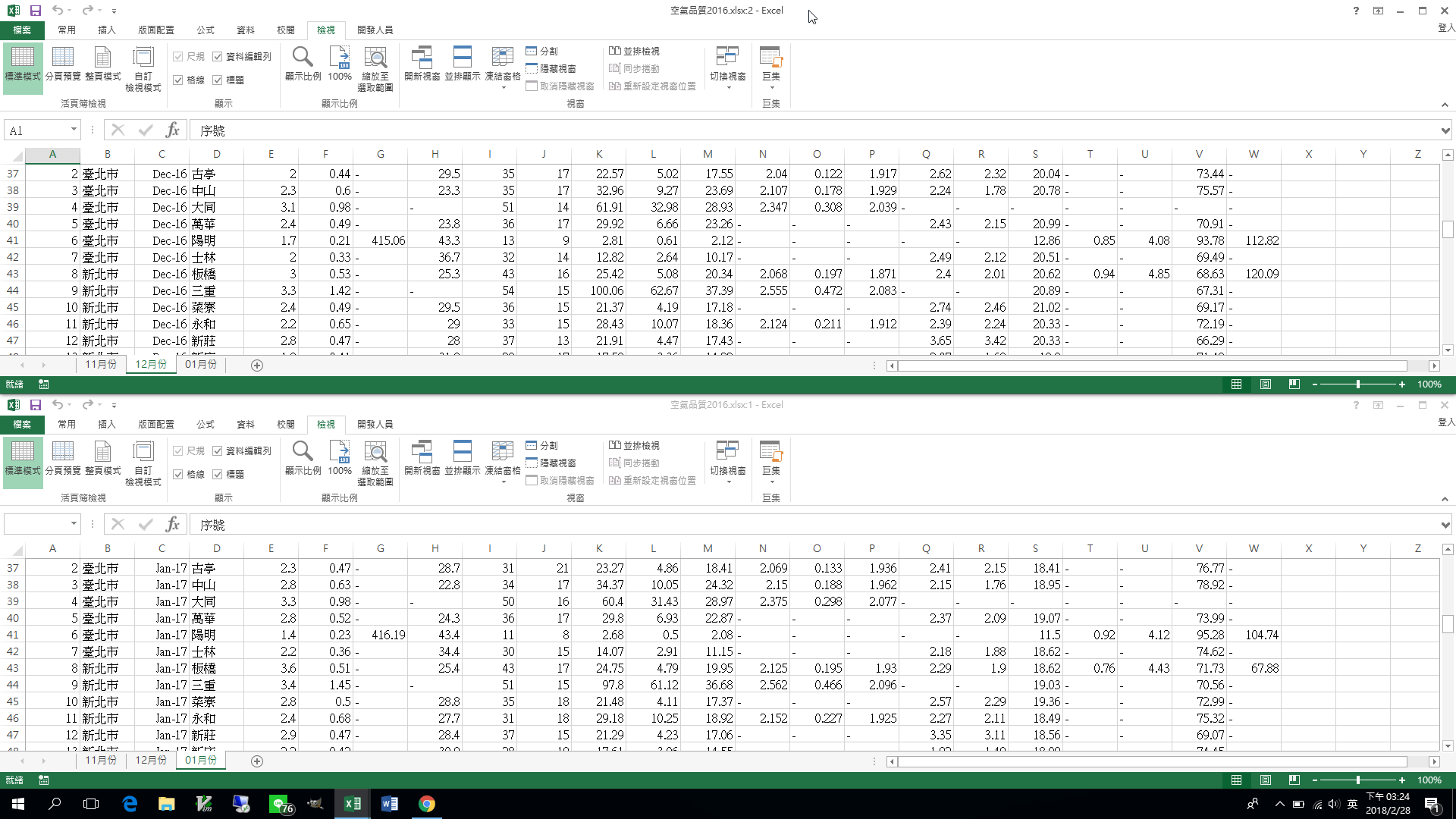Add a new worksheet with the plus button

click(x=257, y=366)
